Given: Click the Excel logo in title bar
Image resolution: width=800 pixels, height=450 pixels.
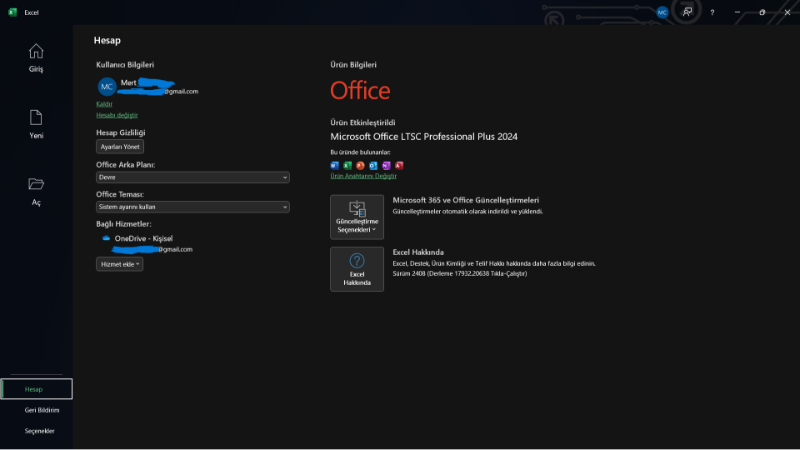Looking at the screenshot, I should (x=12, y=12).
